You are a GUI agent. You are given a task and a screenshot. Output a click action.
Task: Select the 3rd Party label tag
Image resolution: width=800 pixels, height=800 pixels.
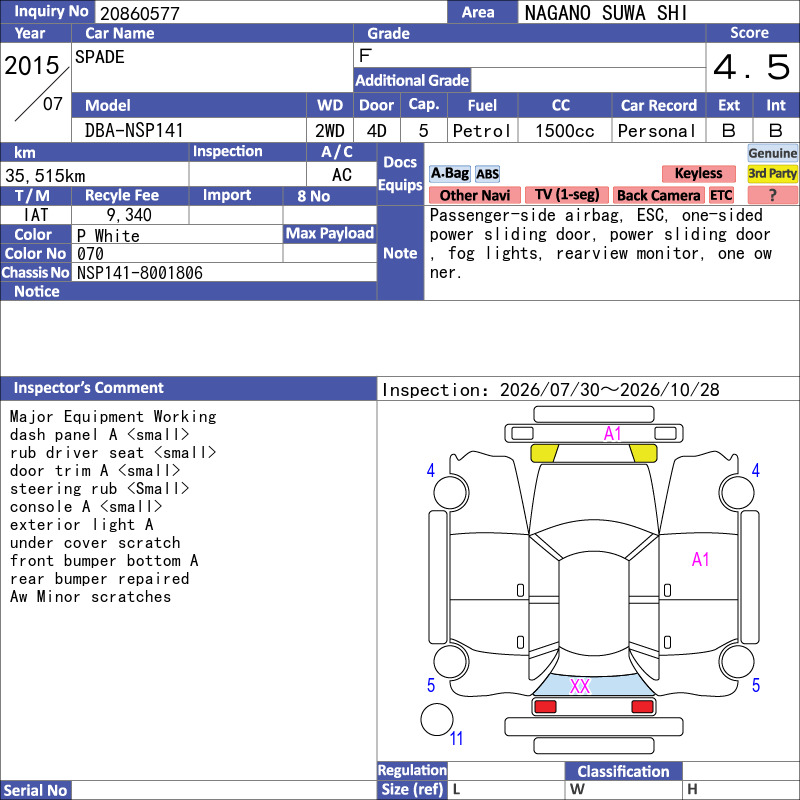772,173
